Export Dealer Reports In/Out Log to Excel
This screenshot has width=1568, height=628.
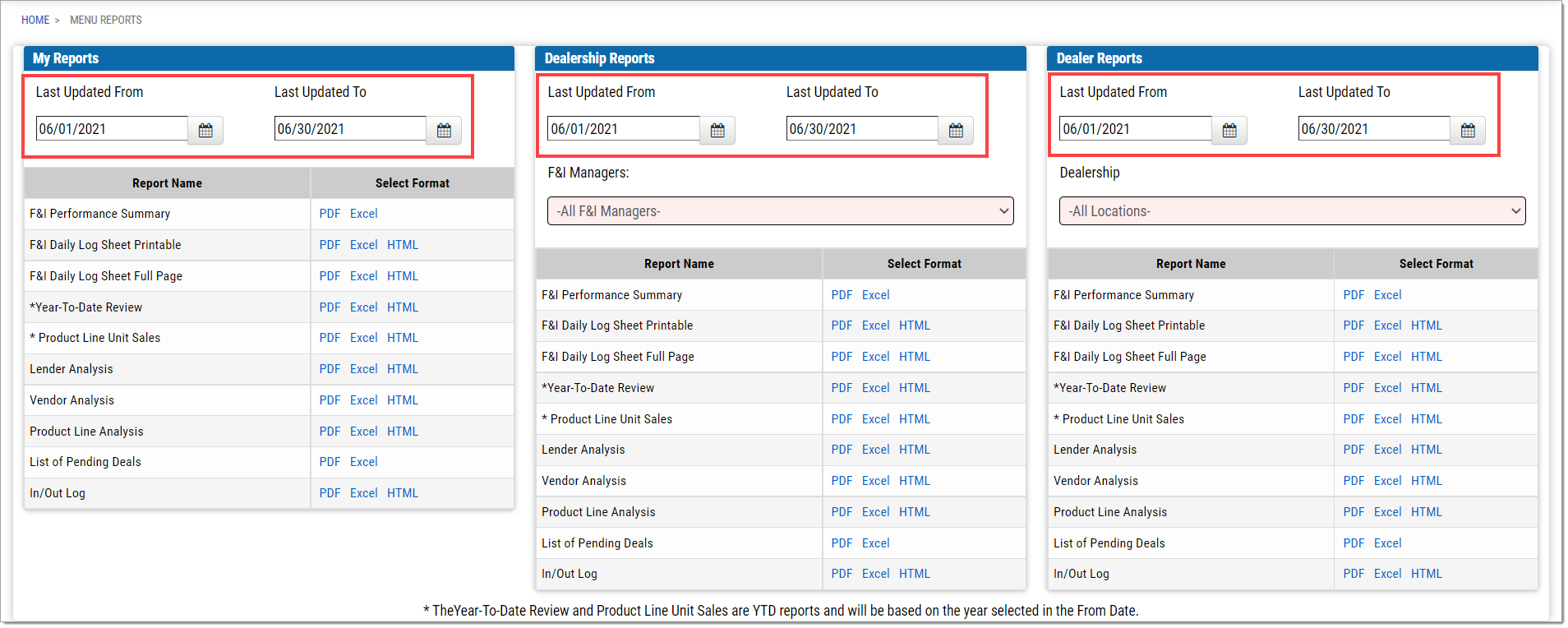[1388, 574]
